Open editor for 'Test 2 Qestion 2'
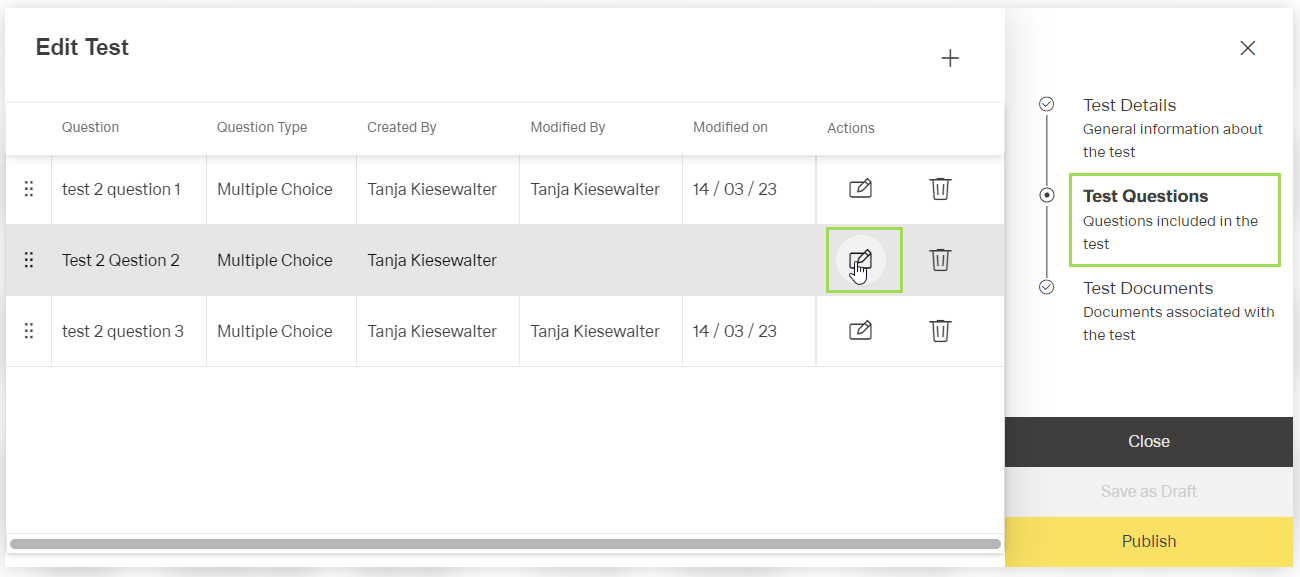This screenshot has height=577, width=1300. click(860, 260)
